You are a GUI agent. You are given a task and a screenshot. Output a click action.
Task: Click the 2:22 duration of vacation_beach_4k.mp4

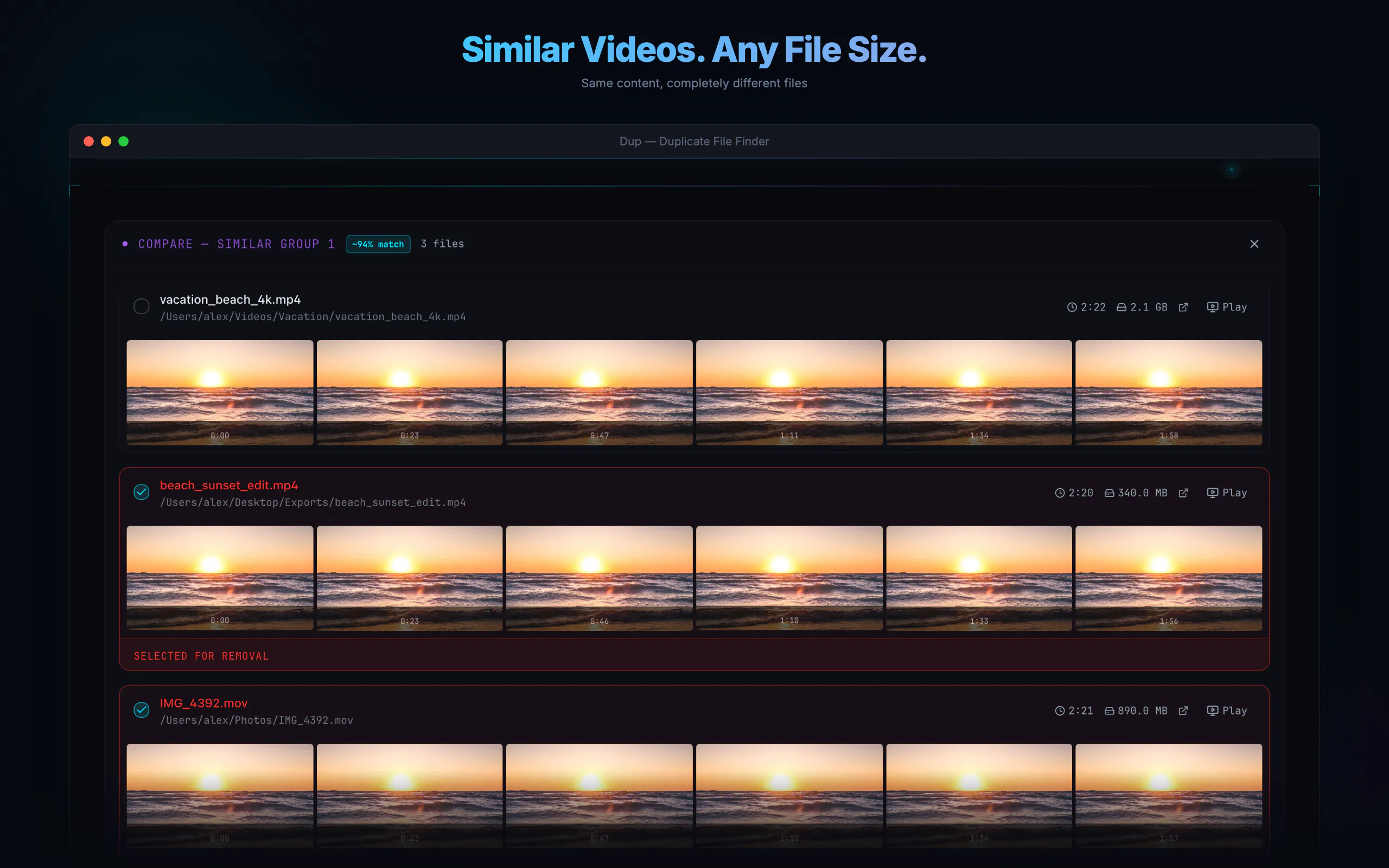(1086, 307)
